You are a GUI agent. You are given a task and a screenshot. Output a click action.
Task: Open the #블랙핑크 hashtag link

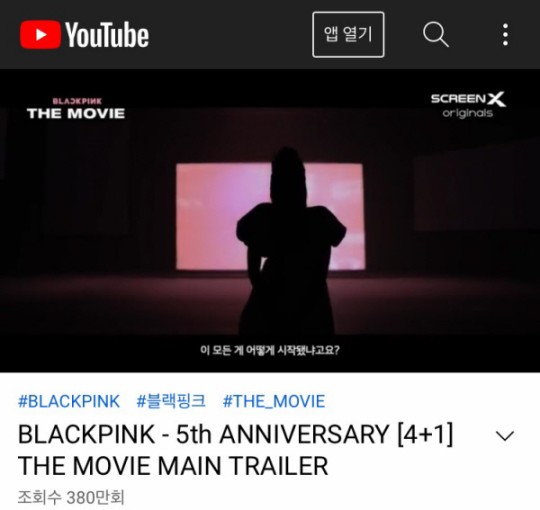click(171, 401)
